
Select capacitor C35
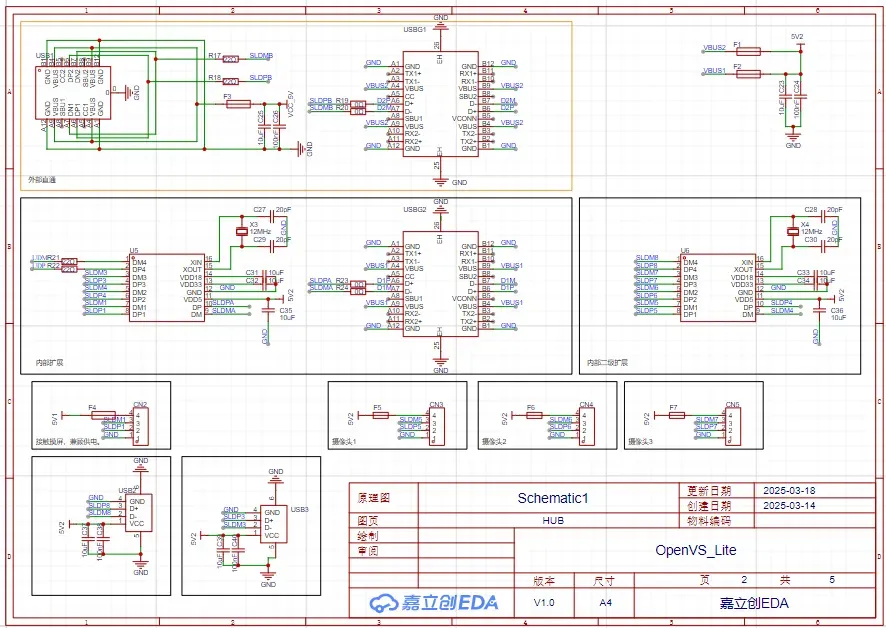coord(268,310)
